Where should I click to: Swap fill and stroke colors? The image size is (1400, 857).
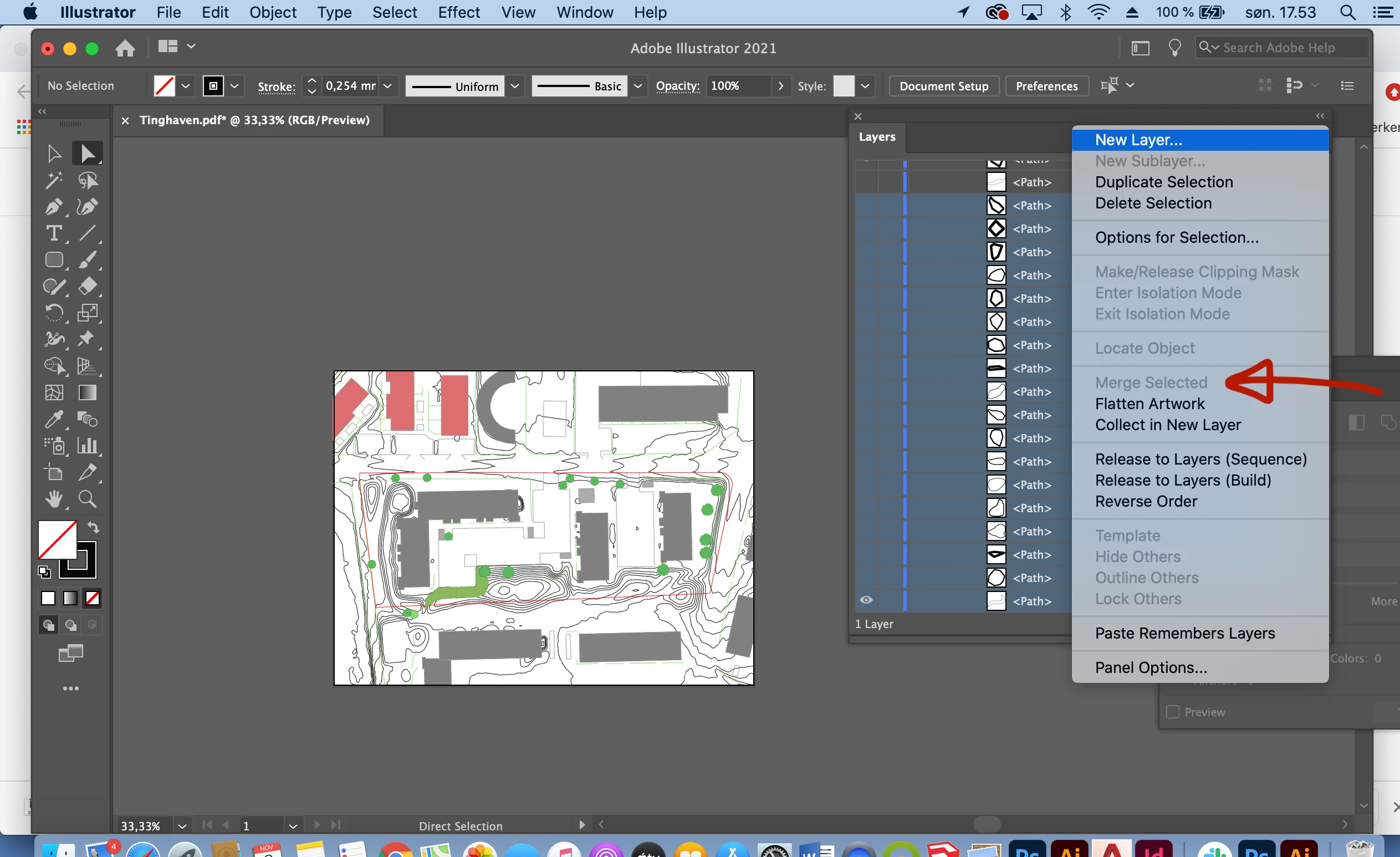pos(94,527)
